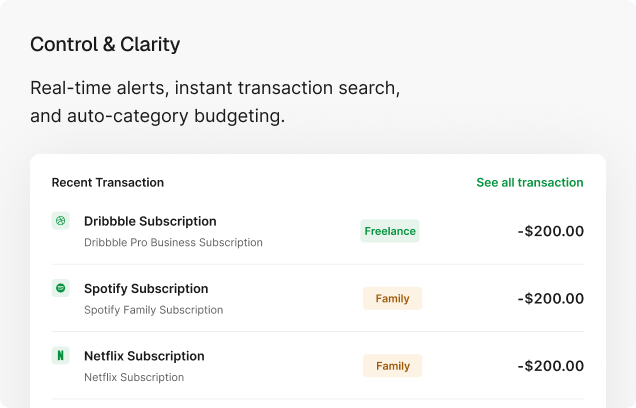Click the Recent Transaction header
636x408 pixels.
click(x=108, y=182)
